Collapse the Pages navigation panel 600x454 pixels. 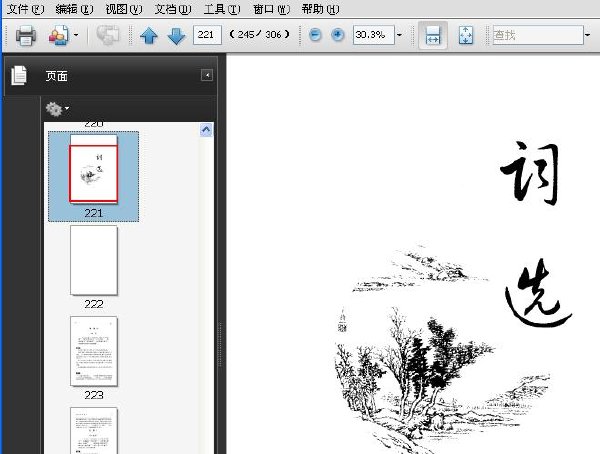click(x=207, y=75)
